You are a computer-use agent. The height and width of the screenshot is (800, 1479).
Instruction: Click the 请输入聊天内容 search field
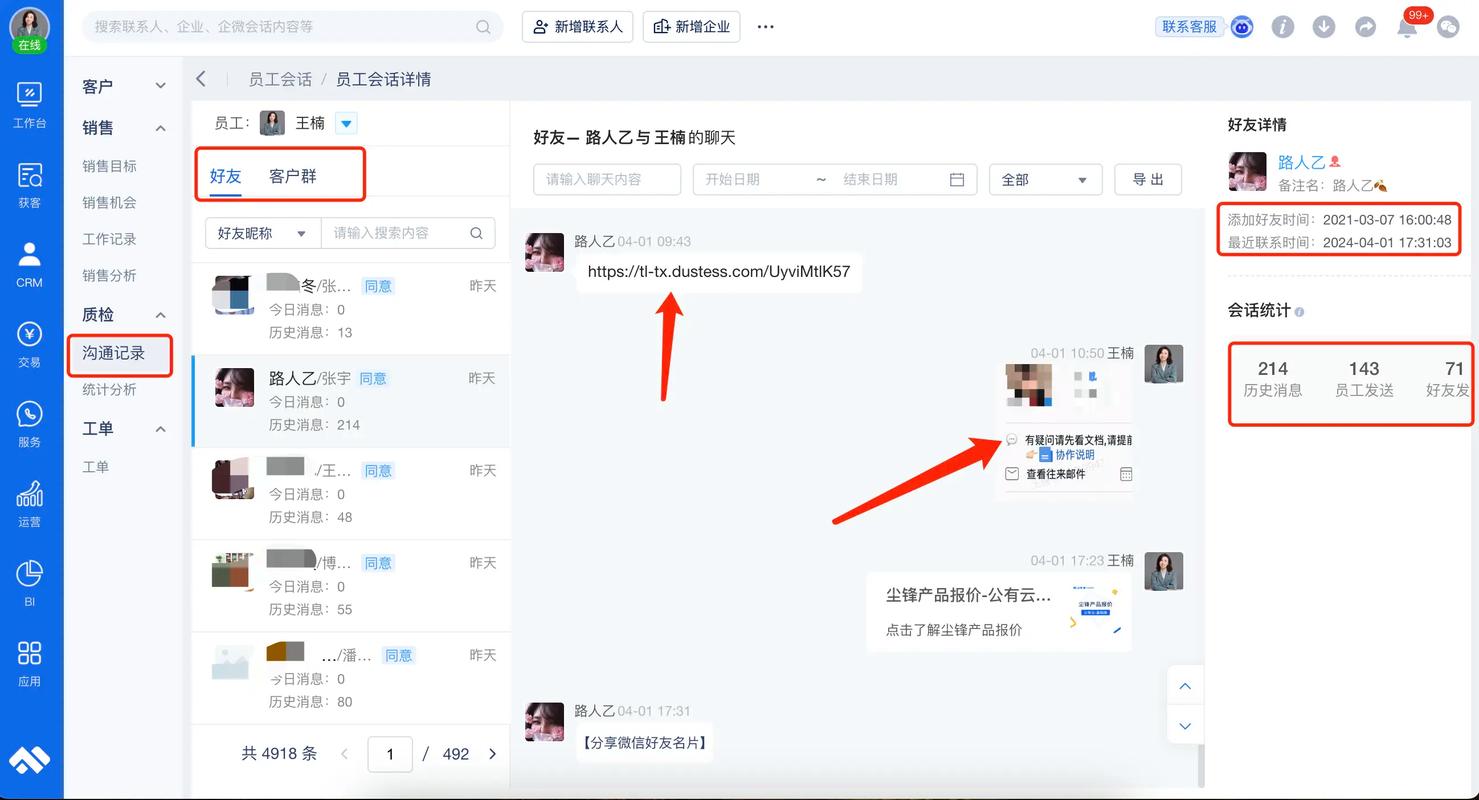click(x=606, y=180)
